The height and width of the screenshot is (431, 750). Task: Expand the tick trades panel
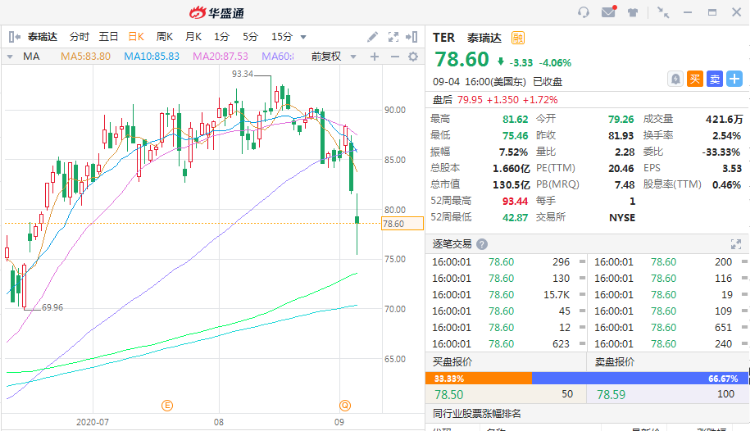tap(736, 244)
